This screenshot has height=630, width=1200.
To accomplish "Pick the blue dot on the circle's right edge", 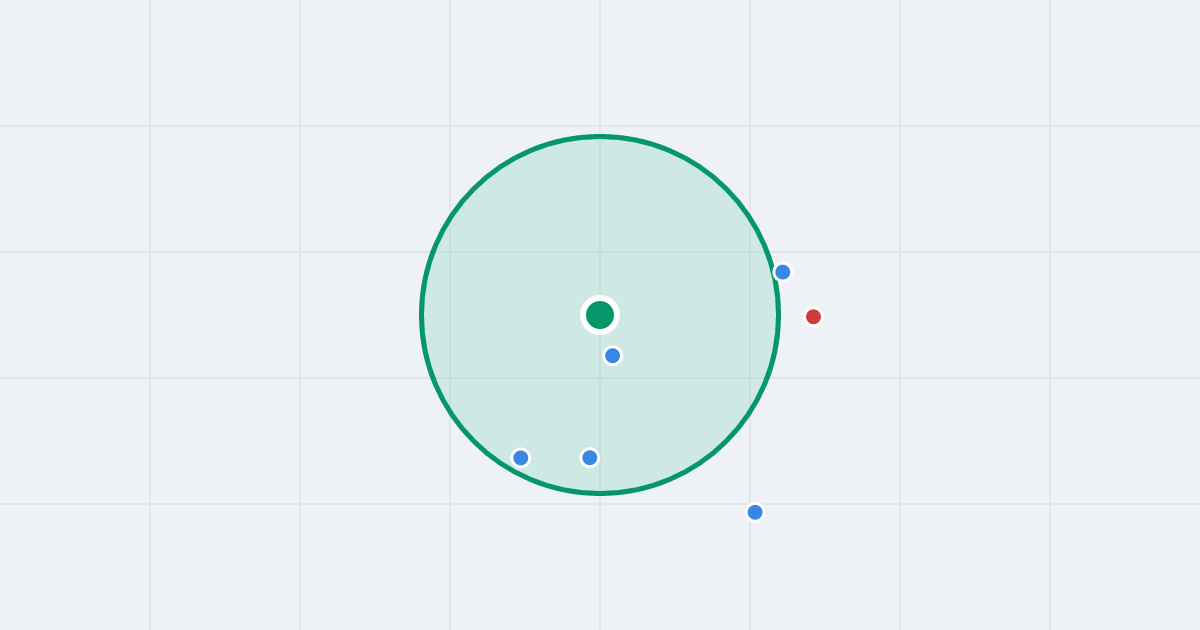I will pos(782,272).
